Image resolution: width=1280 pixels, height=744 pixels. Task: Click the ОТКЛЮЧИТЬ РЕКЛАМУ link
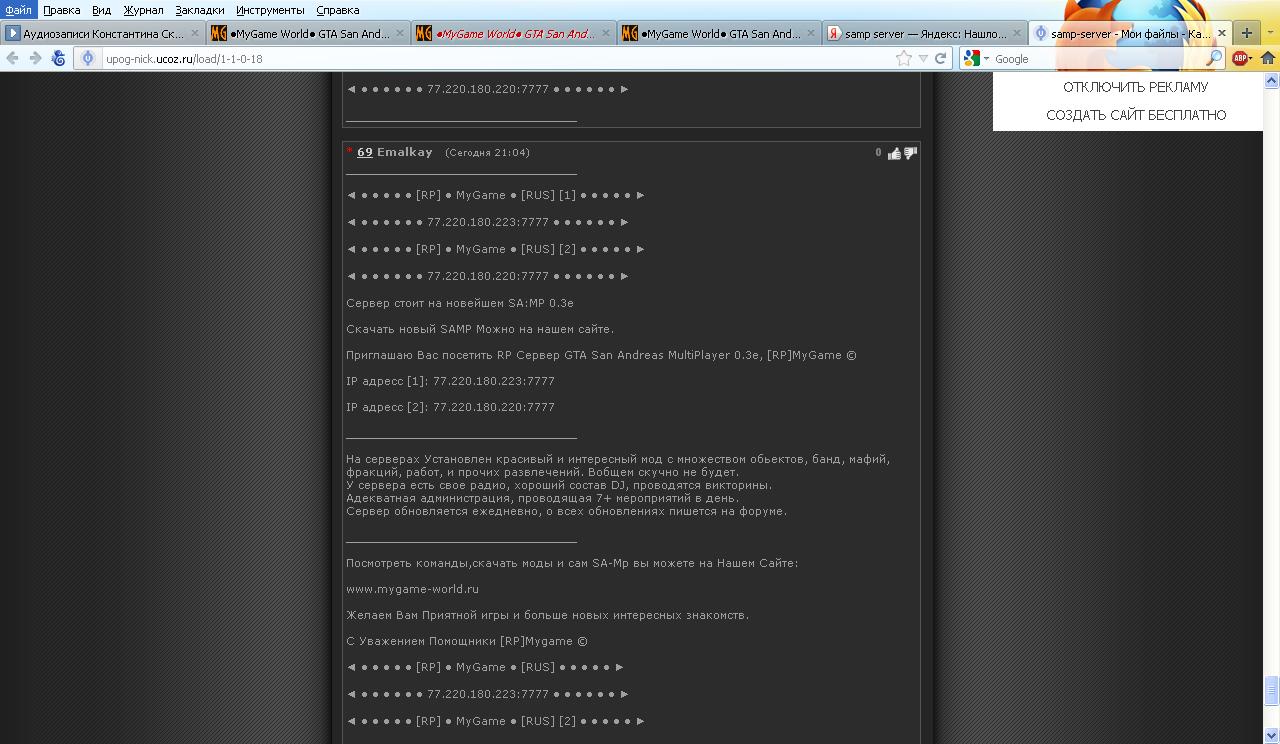[x=1135, y=87]
